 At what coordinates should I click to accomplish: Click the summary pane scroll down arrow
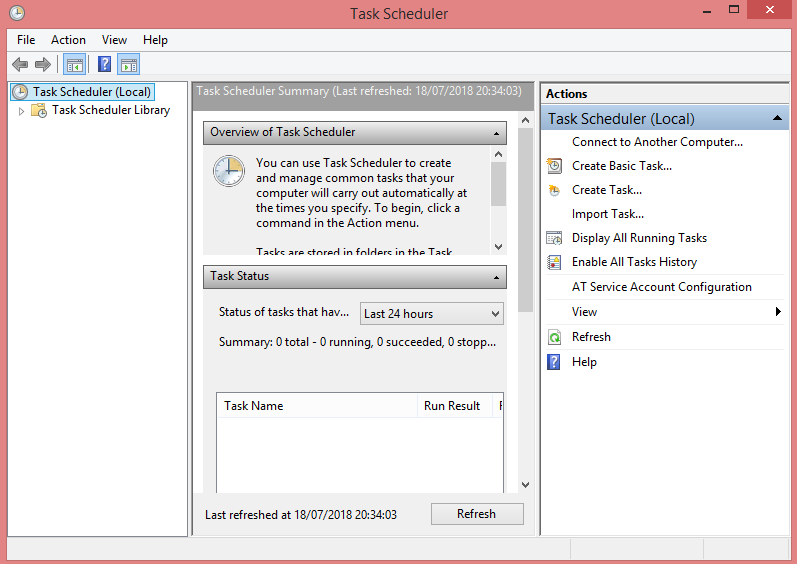coord(526,485)
